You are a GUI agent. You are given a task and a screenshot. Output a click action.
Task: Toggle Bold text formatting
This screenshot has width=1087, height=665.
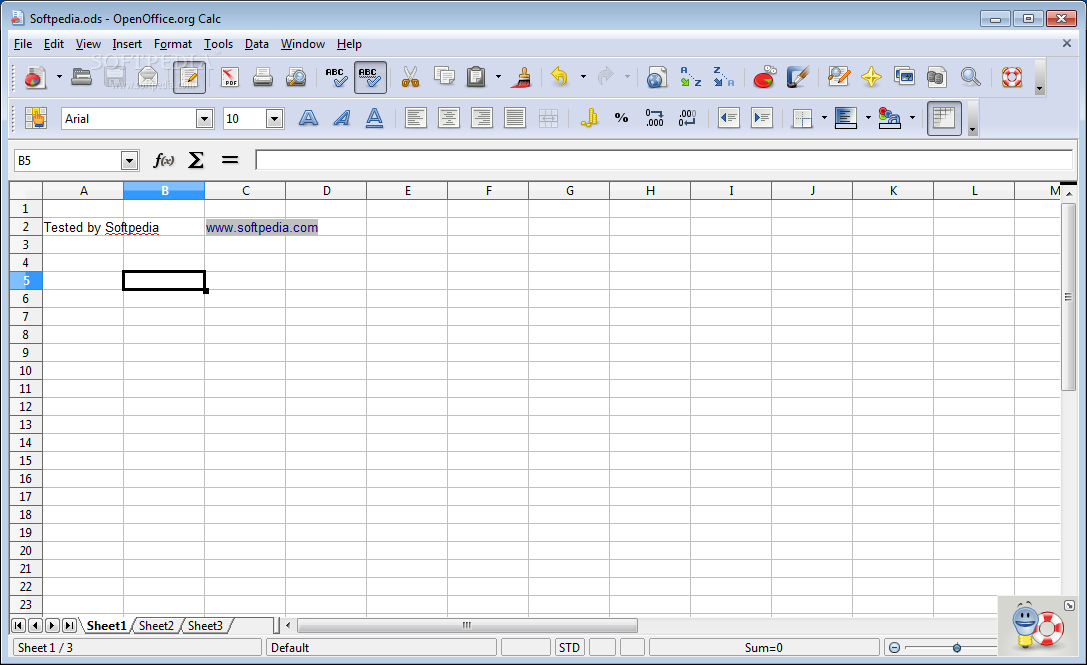[308, 119]
